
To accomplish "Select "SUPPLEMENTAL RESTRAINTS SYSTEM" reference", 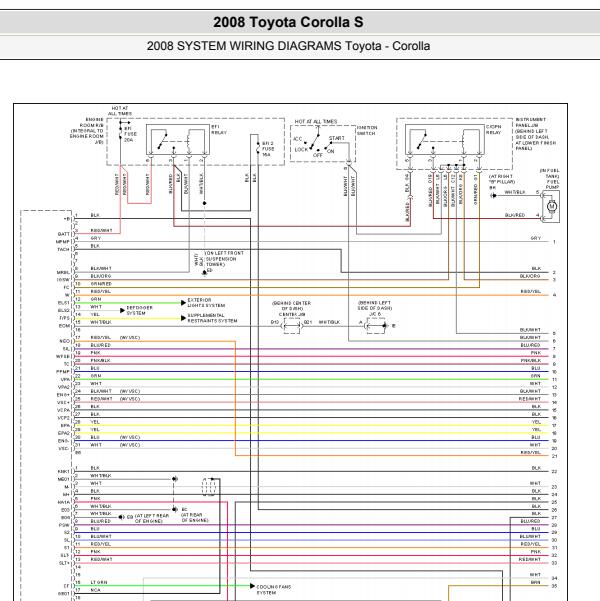I will coord(212,318).
